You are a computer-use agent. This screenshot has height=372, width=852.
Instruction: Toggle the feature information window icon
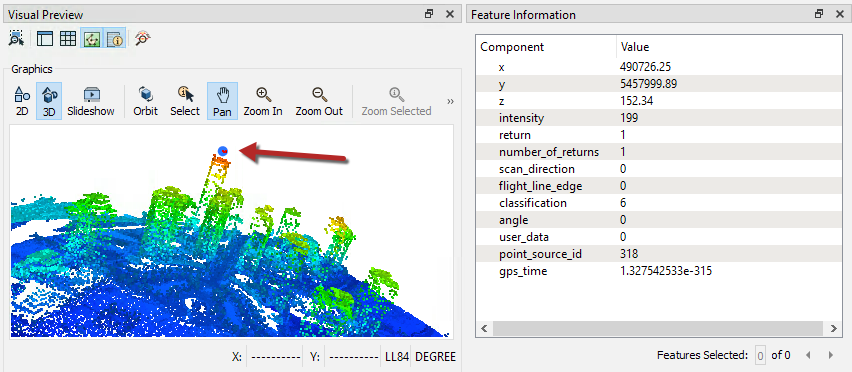point(115,39)
